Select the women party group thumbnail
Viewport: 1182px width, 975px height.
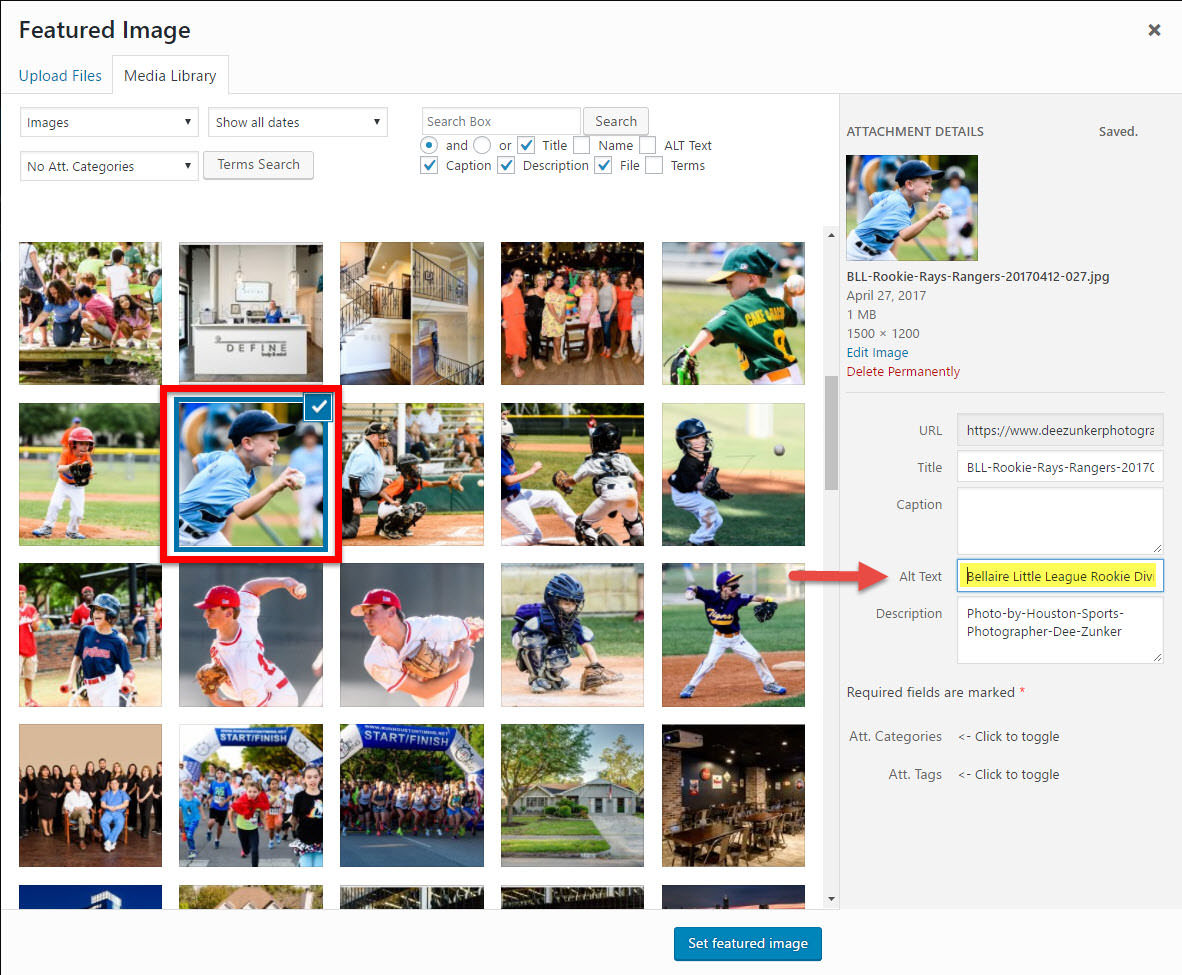[x=572, y=313]
